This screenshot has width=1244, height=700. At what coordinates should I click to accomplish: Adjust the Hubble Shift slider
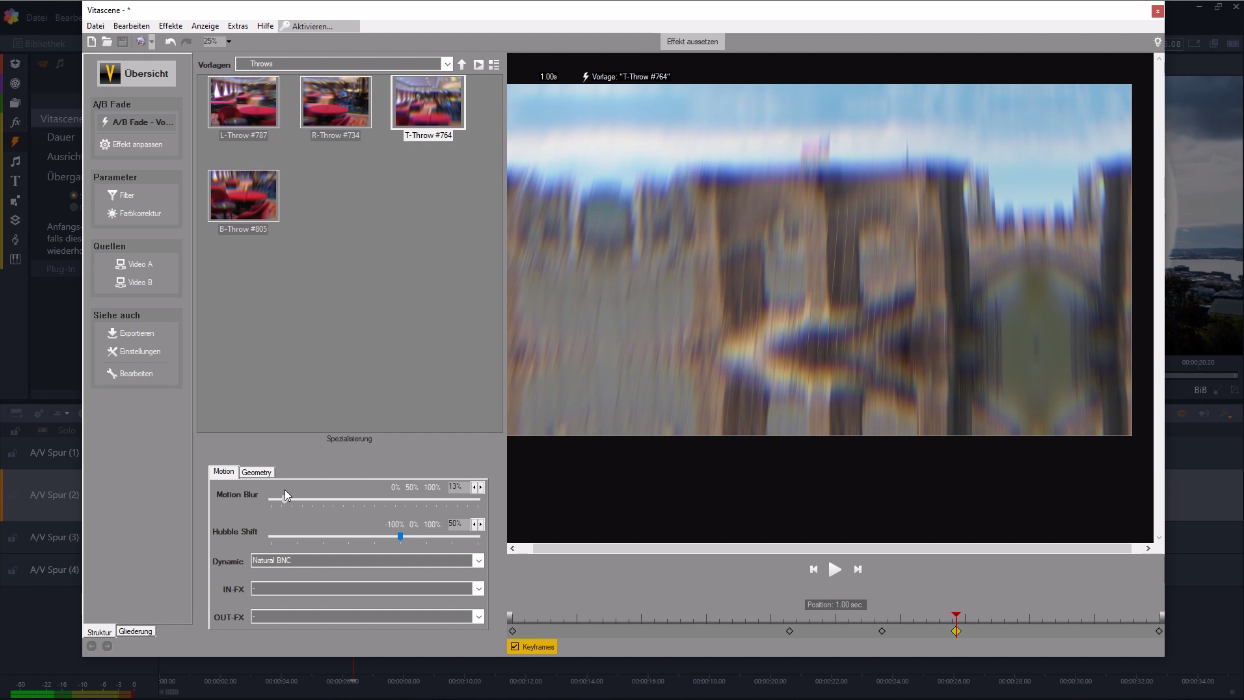tap(399, 536)
